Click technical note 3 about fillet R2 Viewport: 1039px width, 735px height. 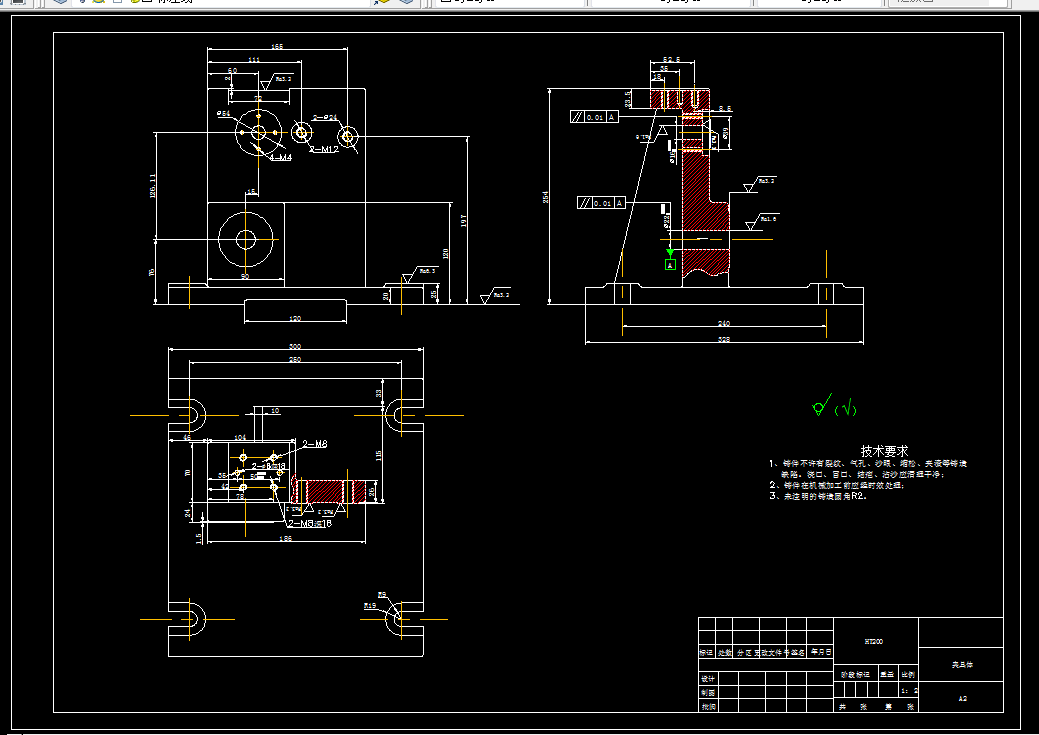click(818, 496)
